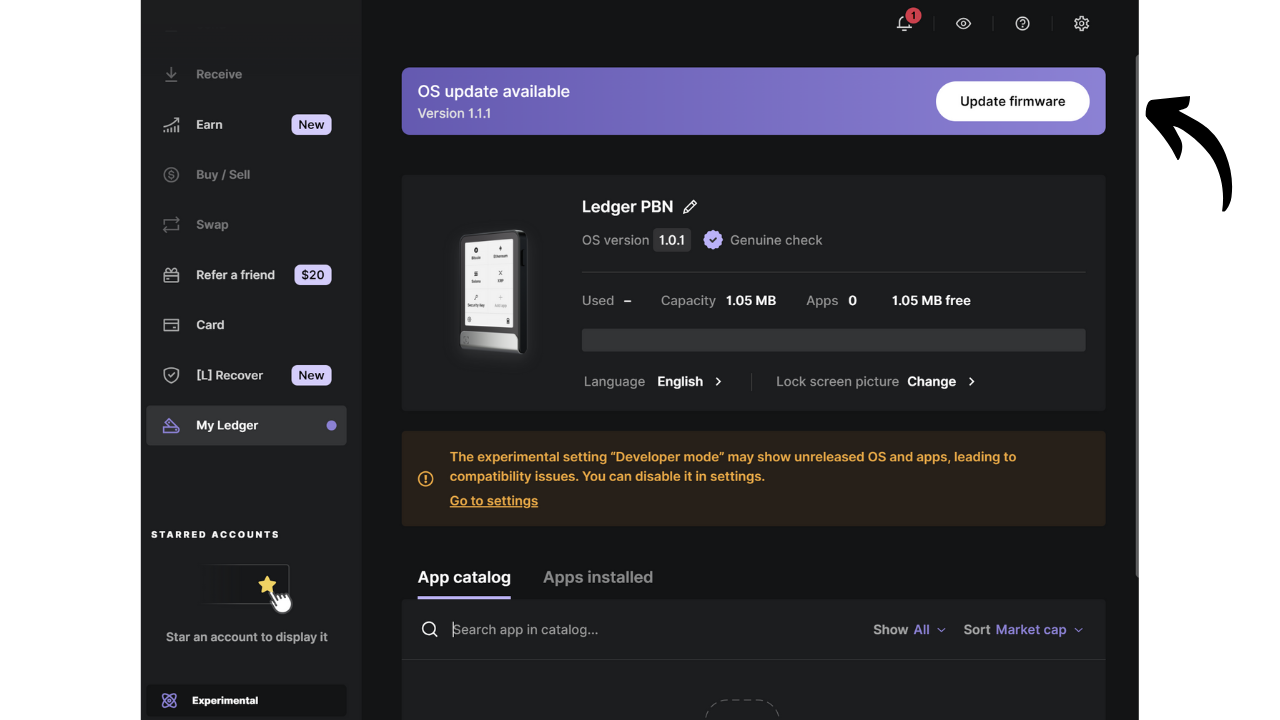The image size is (1280, 720).
Task: Click the notification bell
Action: pos(904,23)
